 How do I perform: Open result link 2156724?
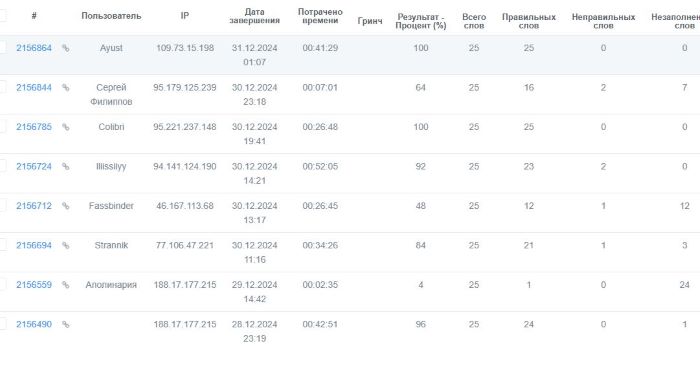tap(34, 166)
